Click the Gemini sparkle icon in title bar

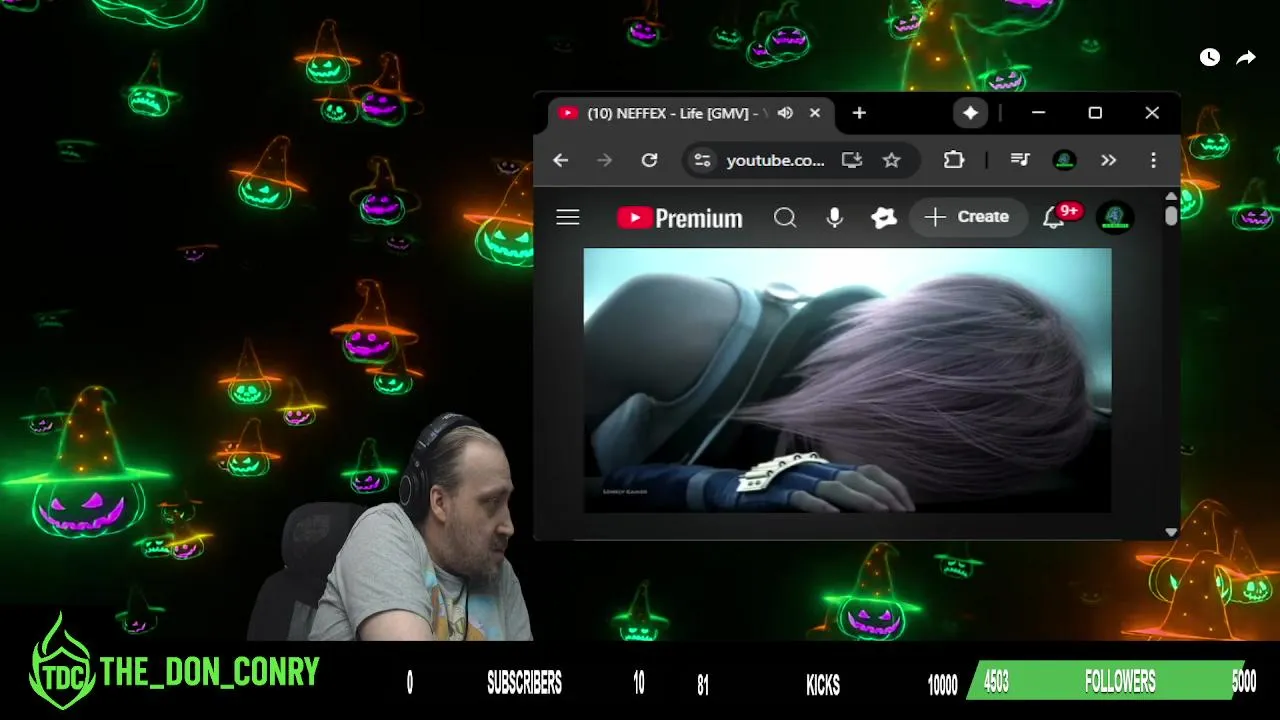tap(970, 113)
